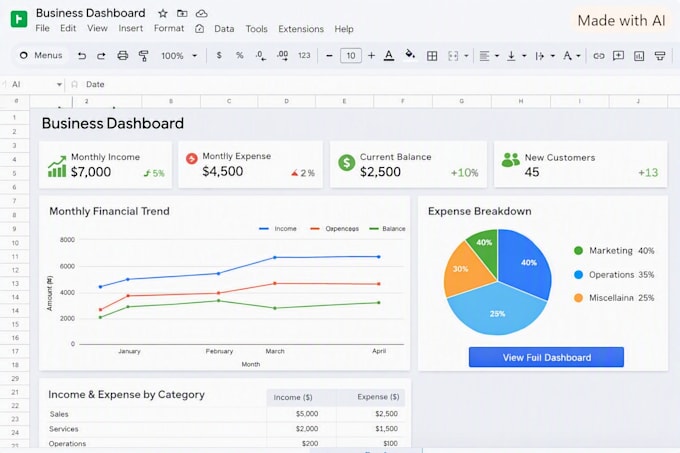
Task: Click the icon between Format and Data
Action: [x=199, y=29]
